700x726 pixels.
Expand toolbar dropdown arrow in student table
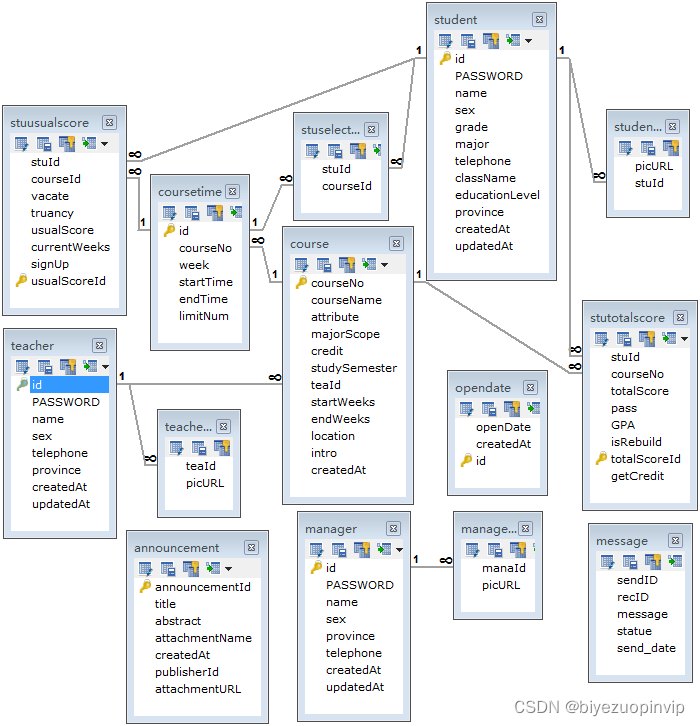(528, 41)
